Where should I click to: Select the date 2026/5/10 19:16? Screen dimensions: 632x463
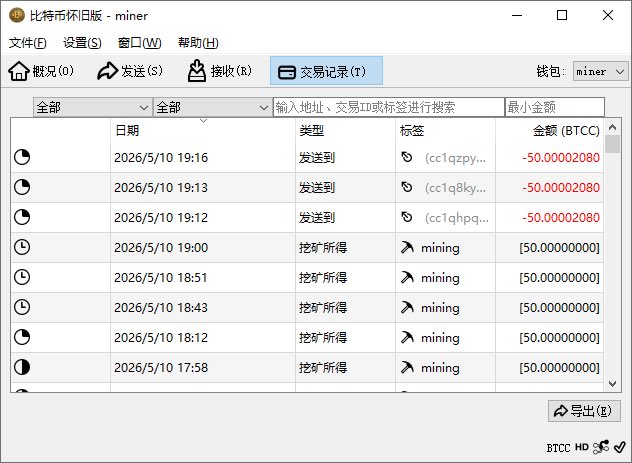(161, 158)
